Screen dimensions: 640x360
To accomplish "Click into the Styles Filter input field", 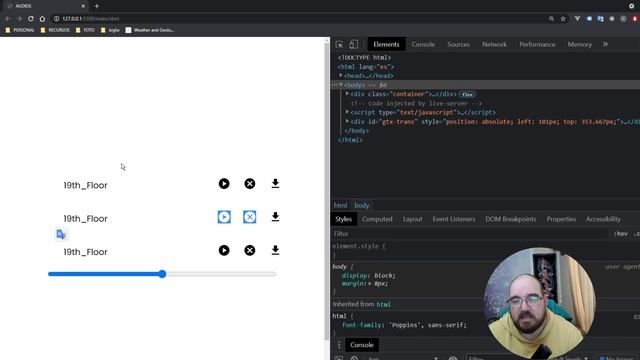I will tap(469, 234).
